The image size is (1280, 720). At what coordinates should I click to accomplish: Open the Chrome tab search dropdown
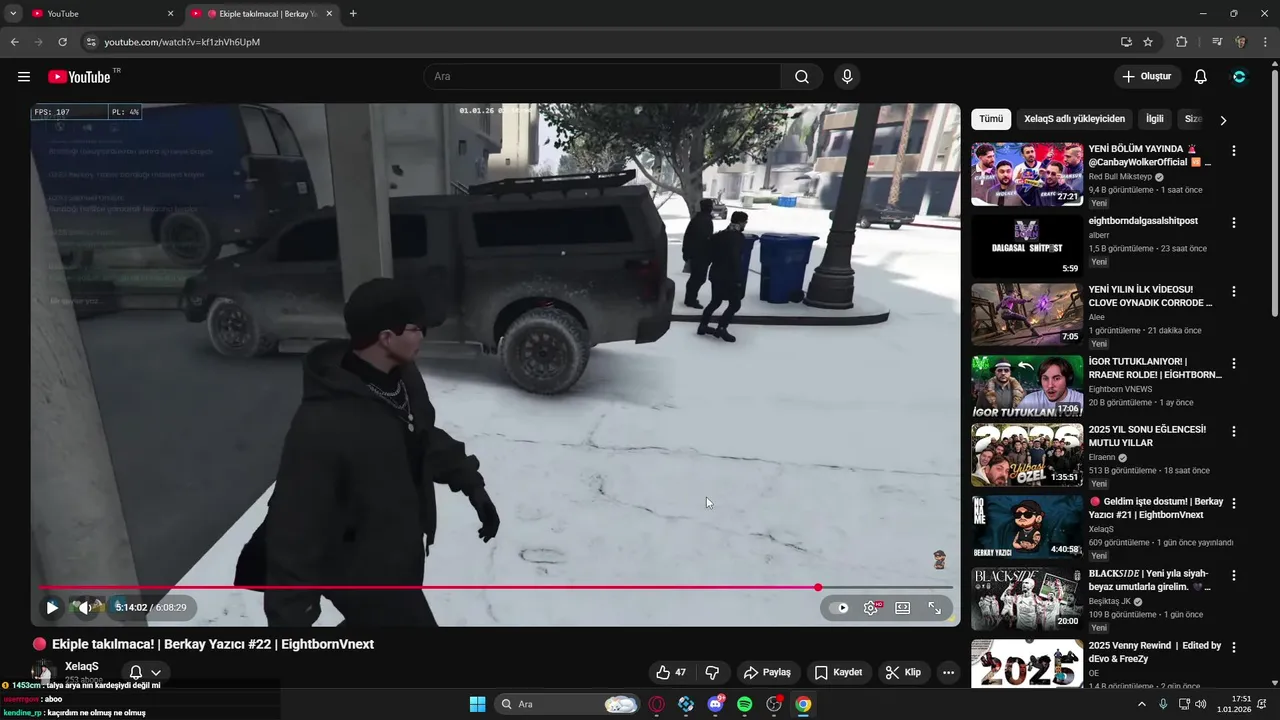13,14
